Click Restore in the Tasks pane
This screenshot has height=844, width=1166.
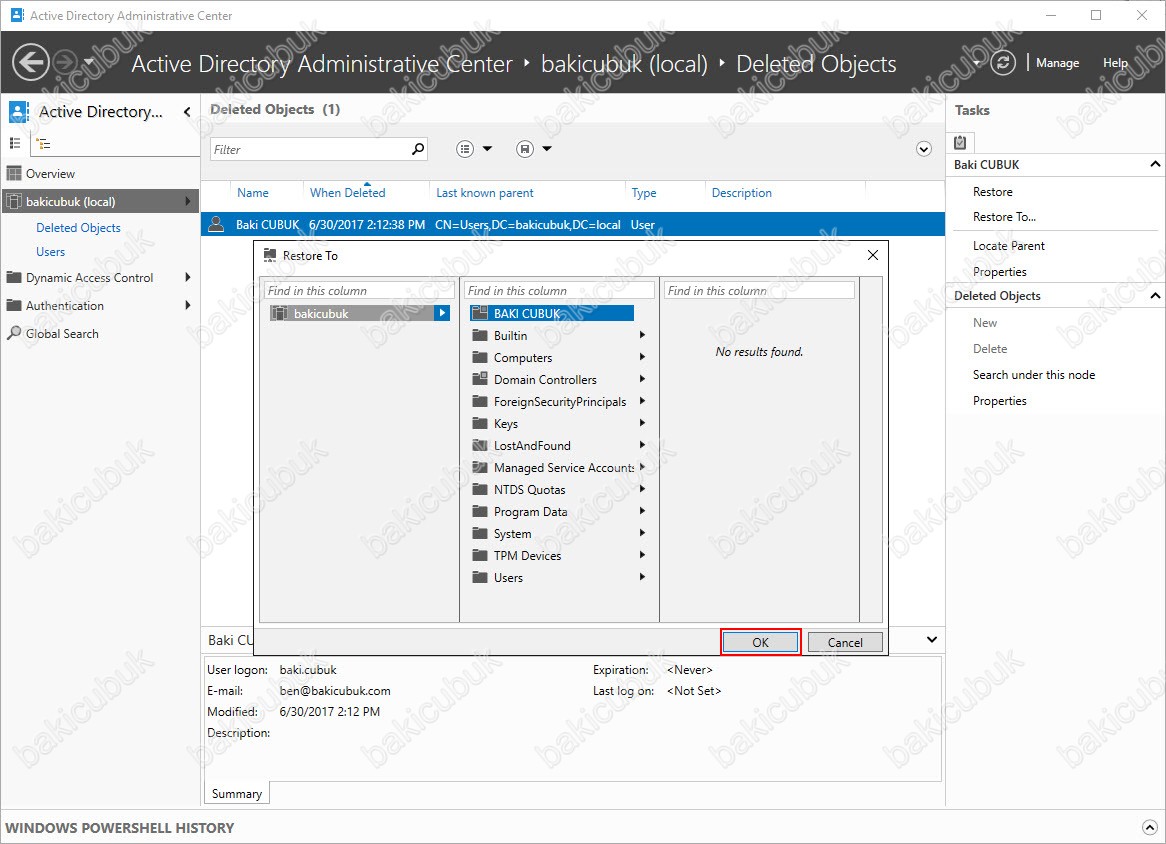(x=993, y=192)
